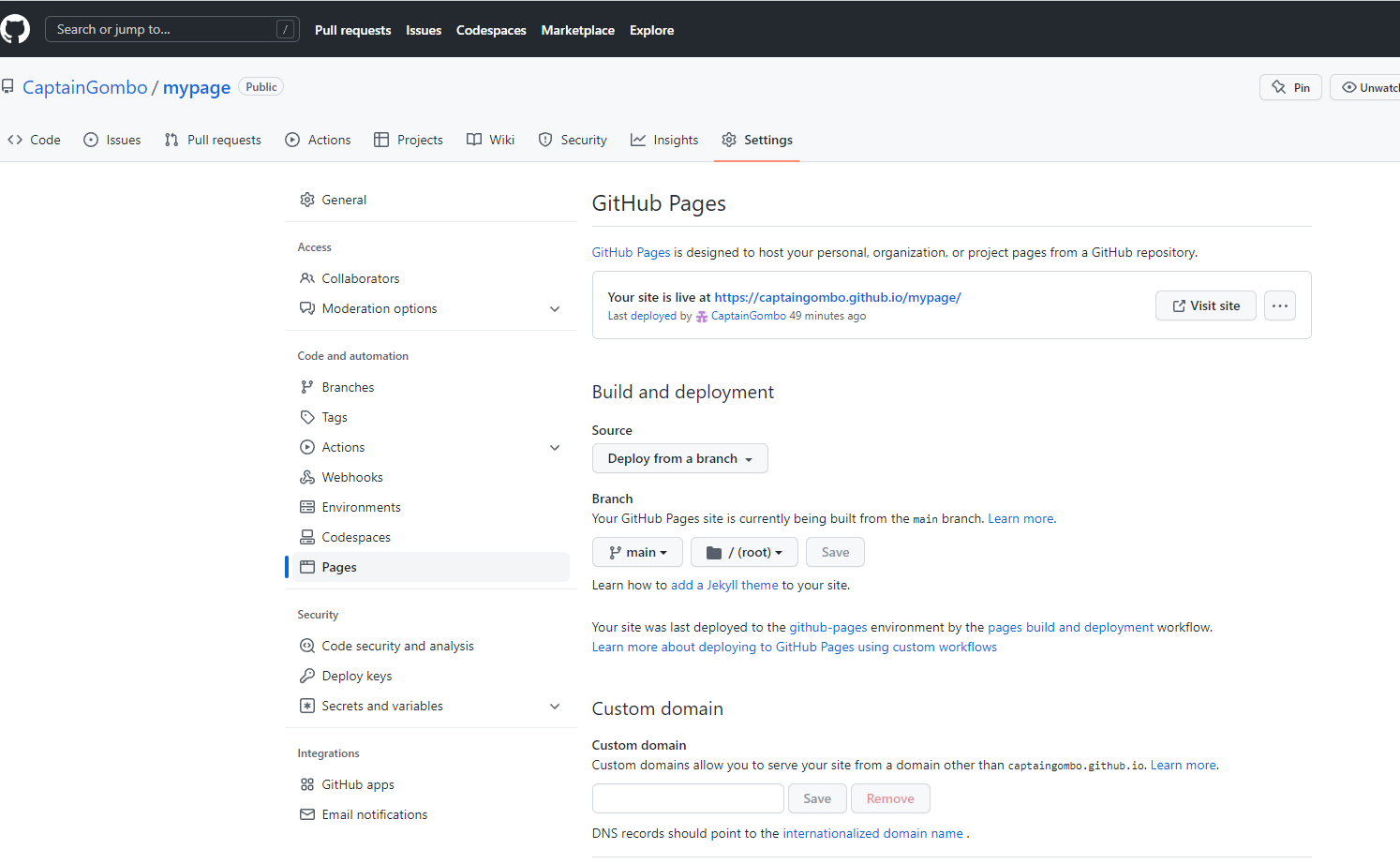This screenshot has height=864, width=1400.
Task: Click the Wiki tab book icon
Action: coord(474,140)
